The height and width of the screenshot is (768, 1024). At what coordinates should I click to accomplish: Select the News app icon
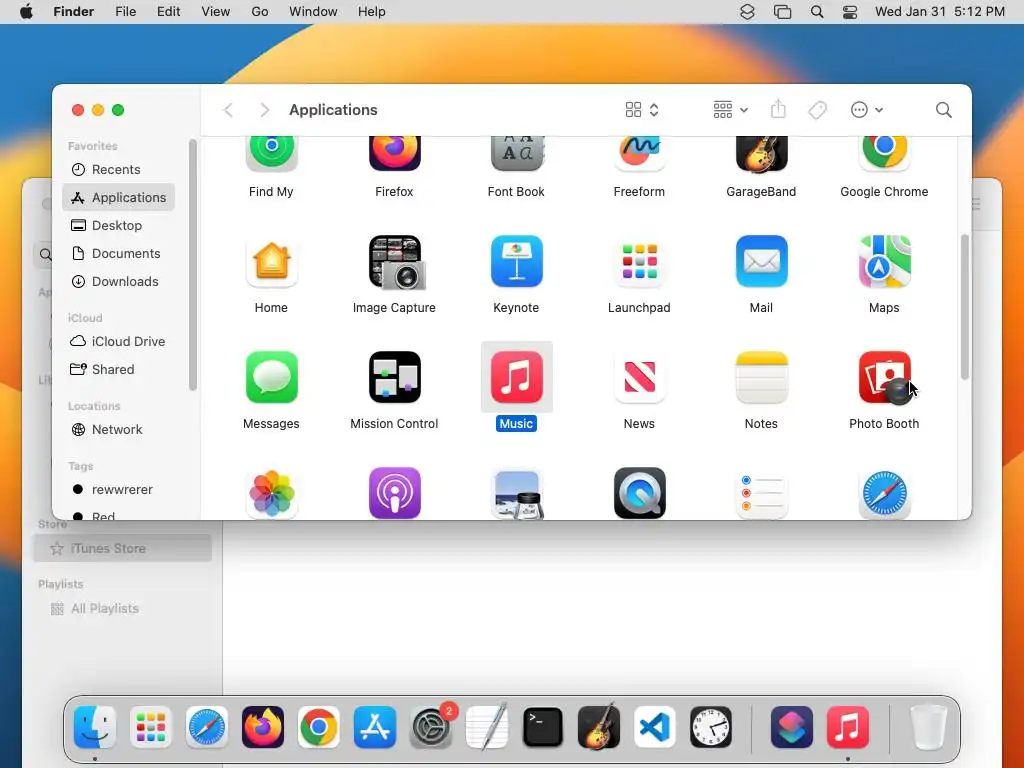[639, 377]
